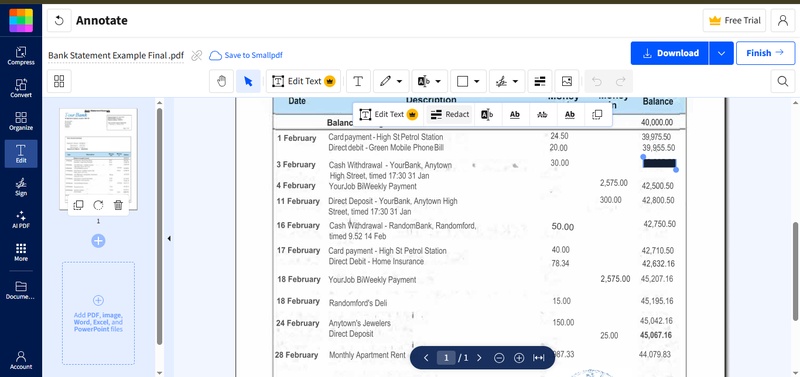Rotate page from thumbnail controls
The image size is (800, 377).
[98, 205]
